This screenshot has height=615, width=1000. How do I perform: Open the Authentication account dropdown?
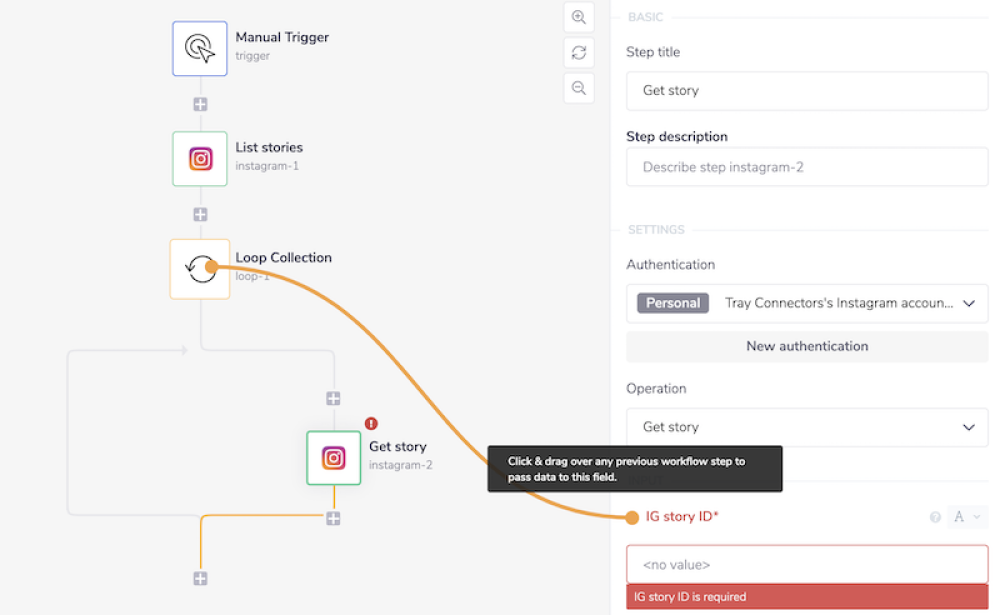click(807, 303)
